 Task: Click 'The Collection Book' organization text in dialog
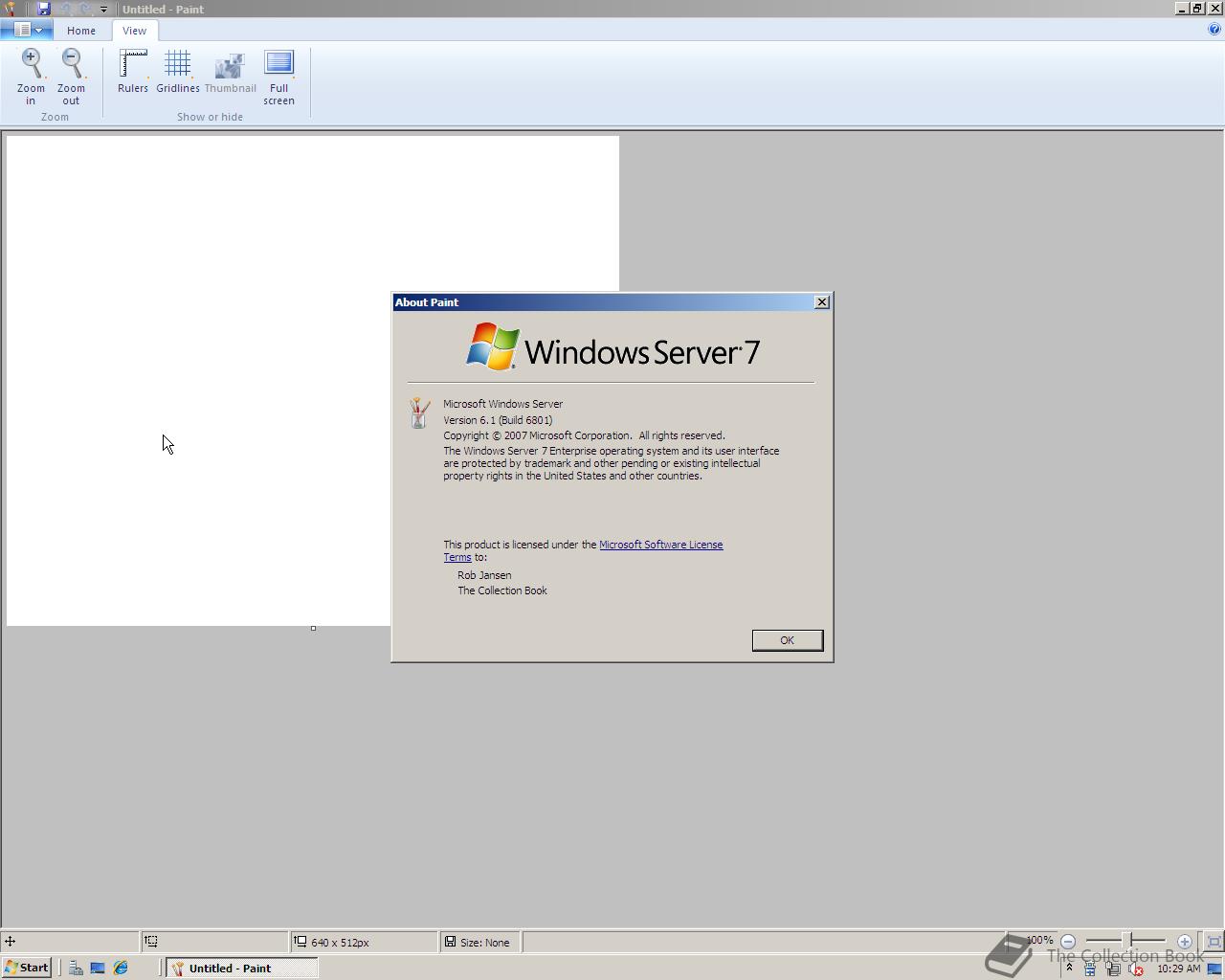point(502,590)
